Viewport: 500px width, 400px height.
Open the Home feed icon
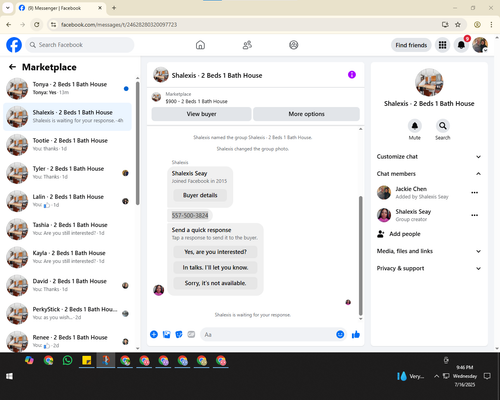(200, 45)
